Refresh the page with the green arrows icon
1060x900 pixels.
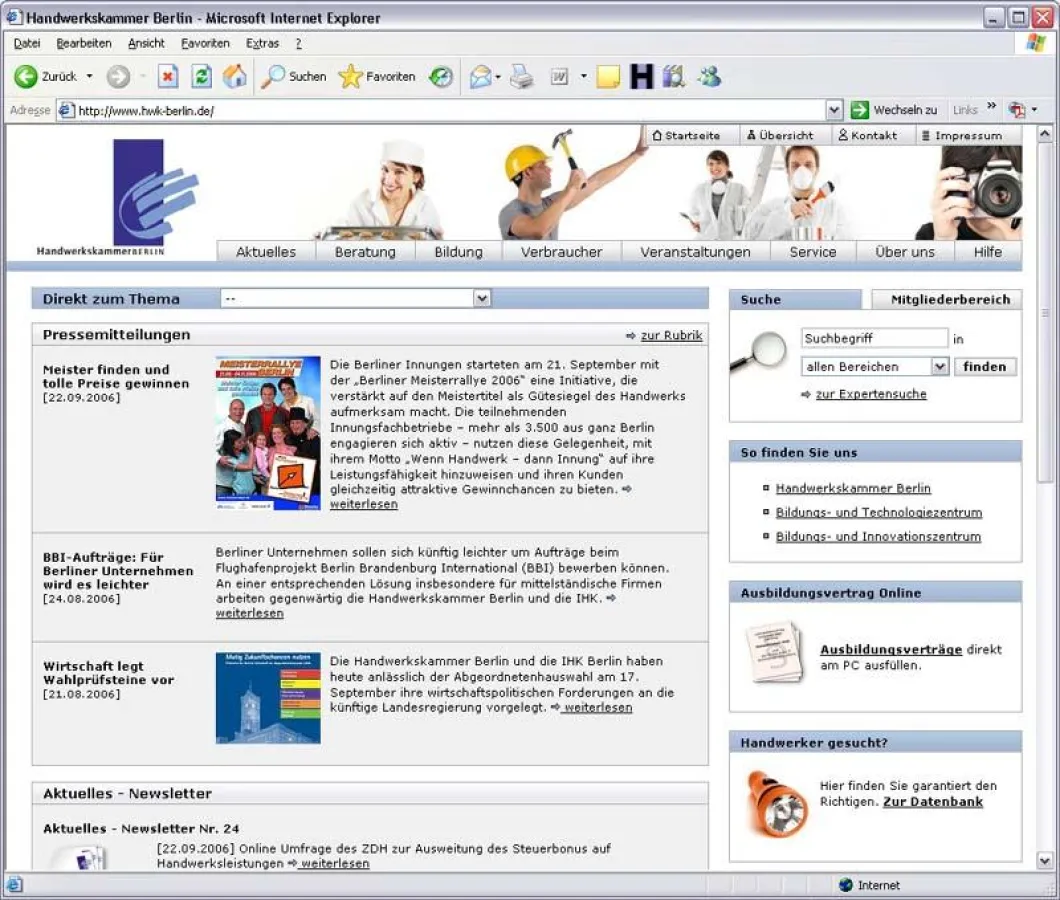click(202, 77)
